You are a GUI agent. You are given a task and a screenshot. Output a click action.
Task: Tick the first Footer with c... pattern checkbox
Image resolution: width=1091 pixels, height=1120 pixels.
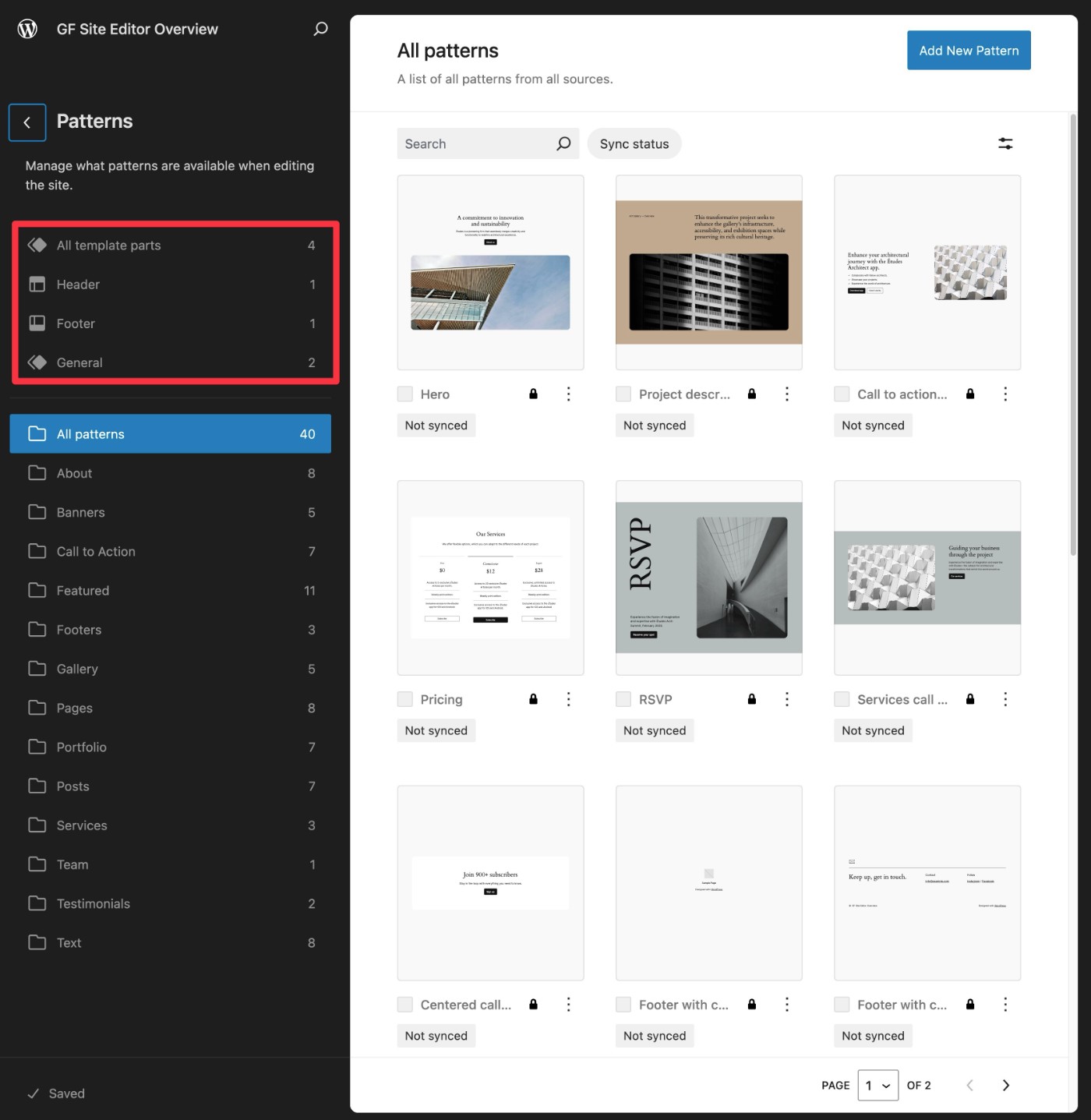point(623,1005)
